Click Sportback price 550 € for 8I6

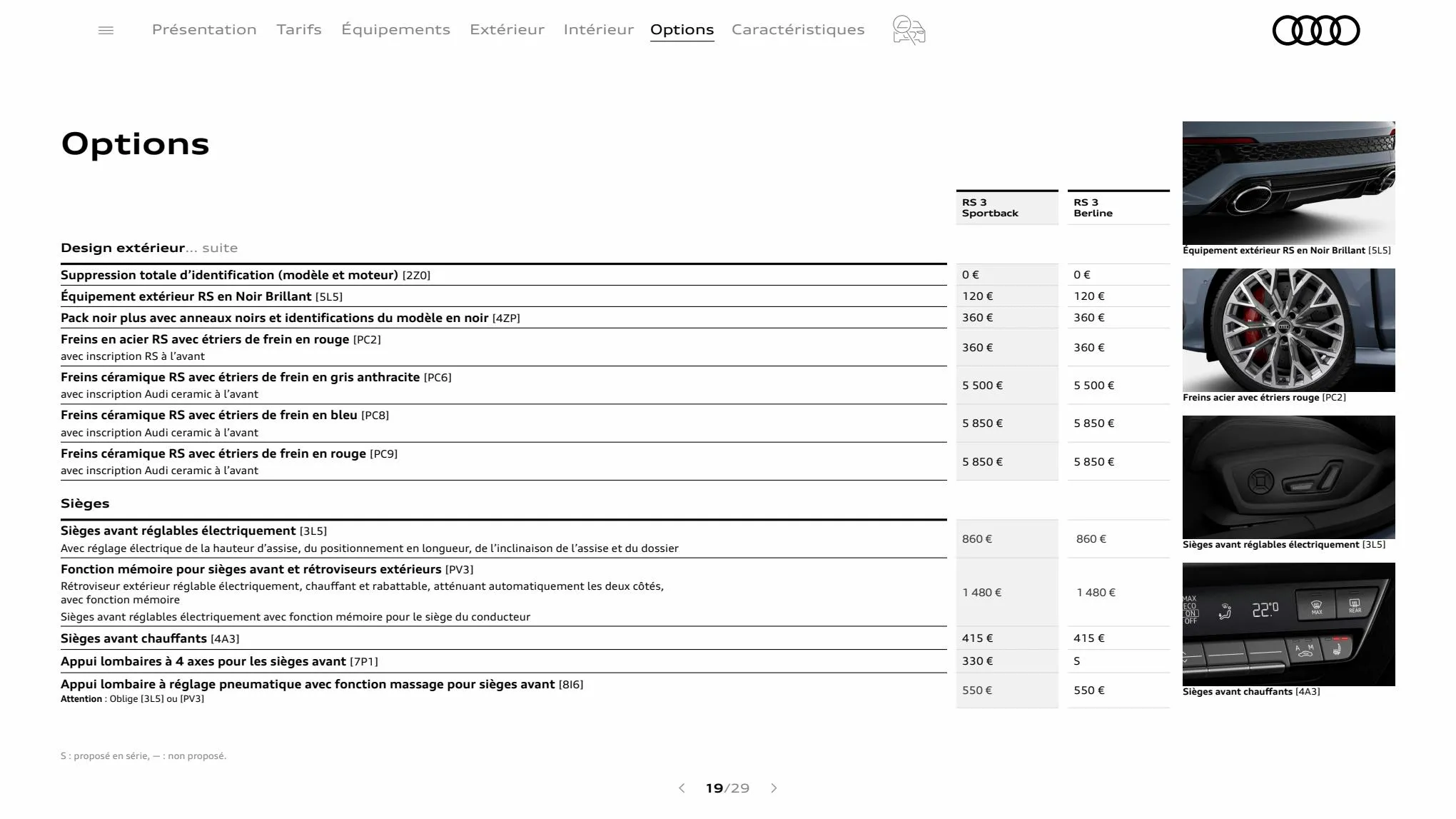[977, 690]
